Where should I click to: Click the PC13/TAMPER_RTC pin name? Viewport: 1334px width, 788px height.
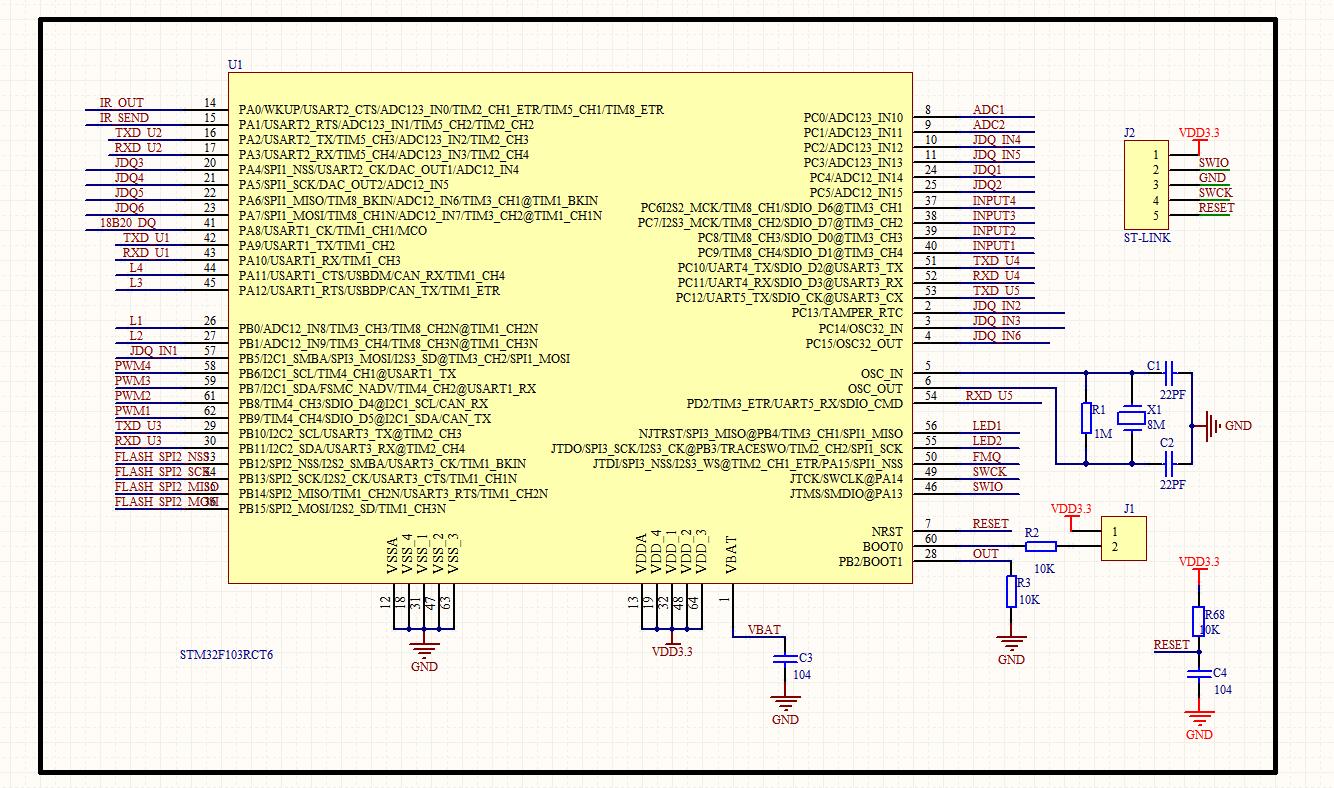click(x=847, y=313)
